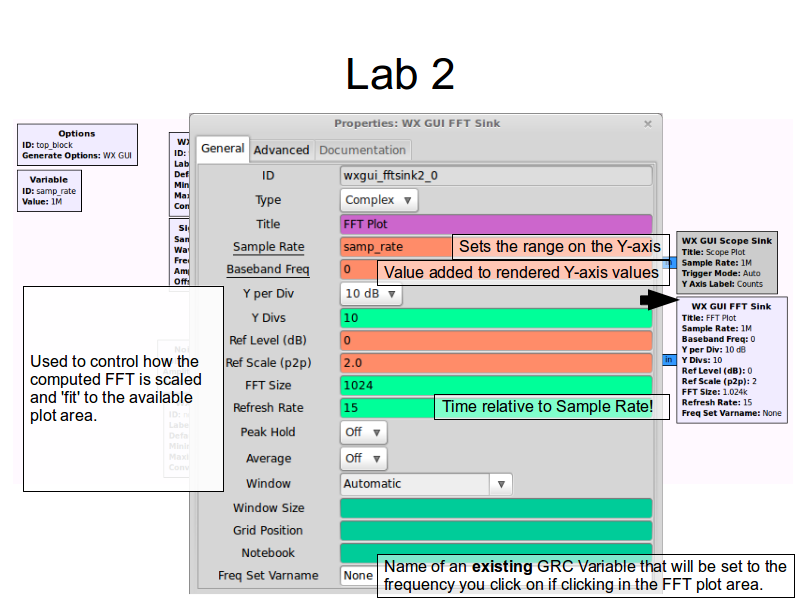Screen dimensions: 800x600
Task: Open the Window dropdown set to Automatic
Action: (427, 484)
